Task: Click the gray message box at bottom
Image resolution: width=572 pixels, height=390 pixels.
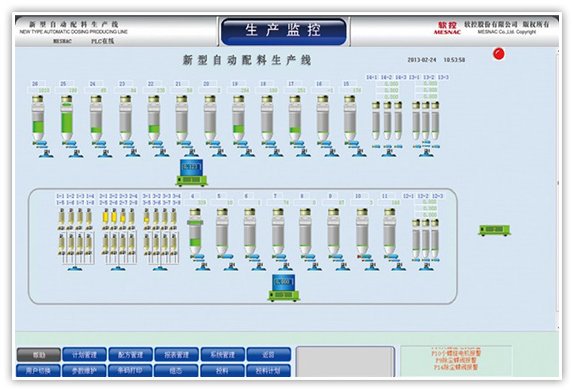Action: (x=345, y=362)
